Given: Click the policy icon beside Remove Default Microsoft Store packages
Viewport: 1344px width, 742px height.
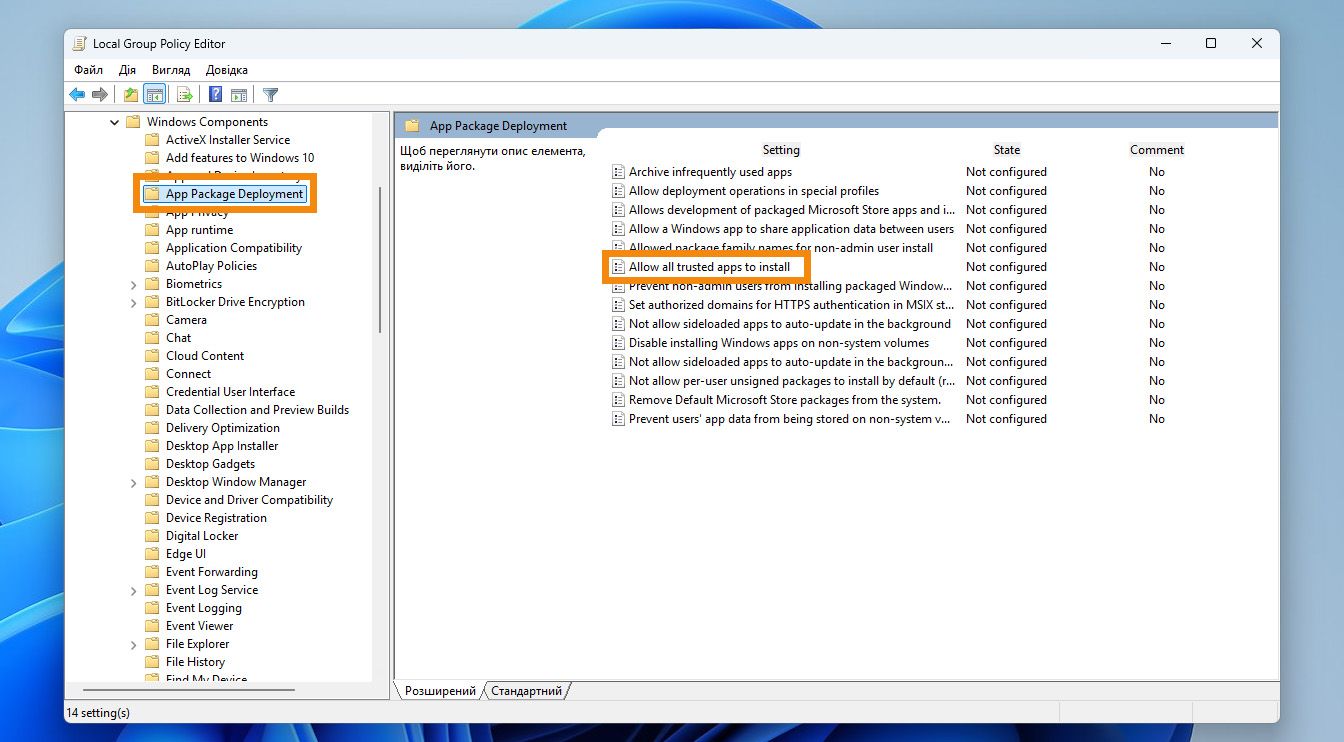Looking at the screenshot, I should click(x=619, y=400).
